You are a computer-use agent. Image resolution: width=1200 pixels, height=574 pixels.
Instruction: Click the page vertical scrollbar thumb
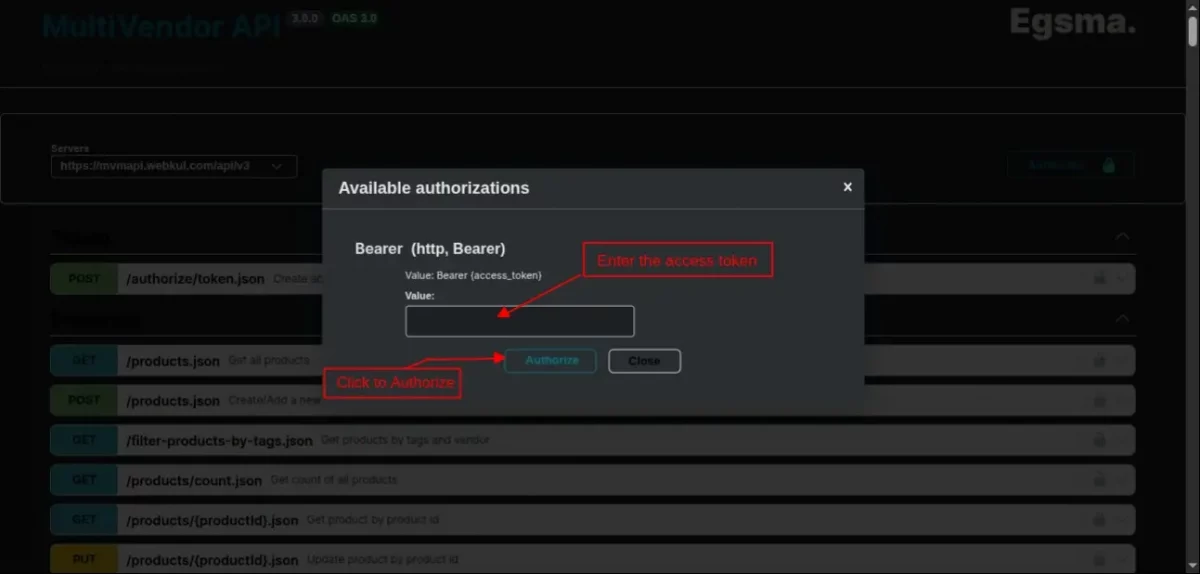tap(1192, 30)
